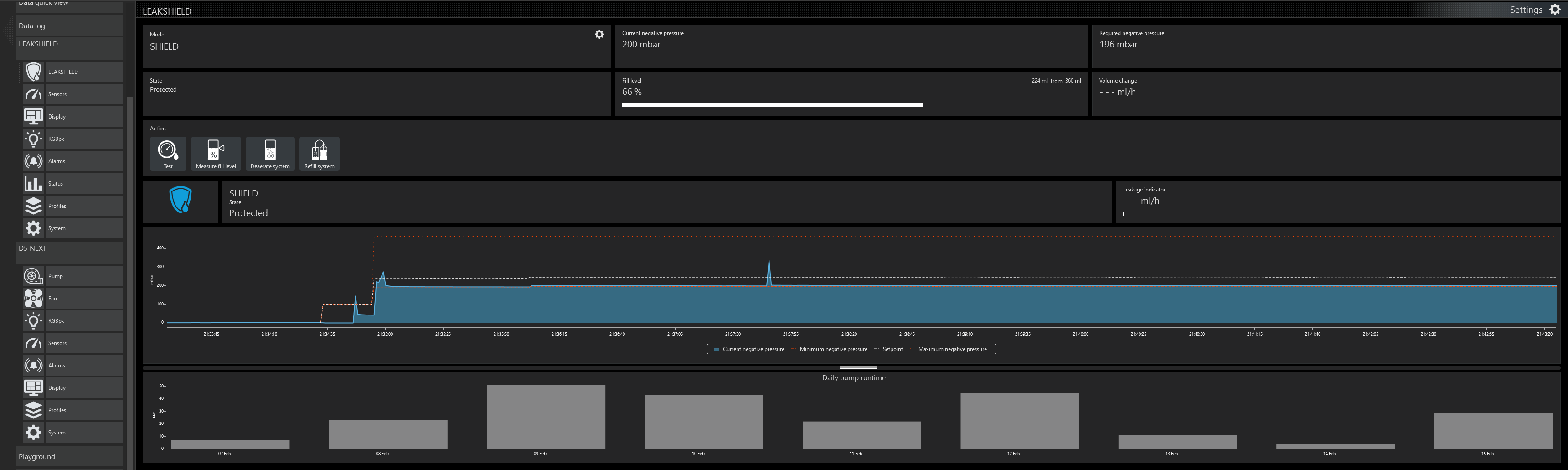Click the 09.Feb bar in pump runtime chart
1568x470 pixels.
tap(546, 417)
